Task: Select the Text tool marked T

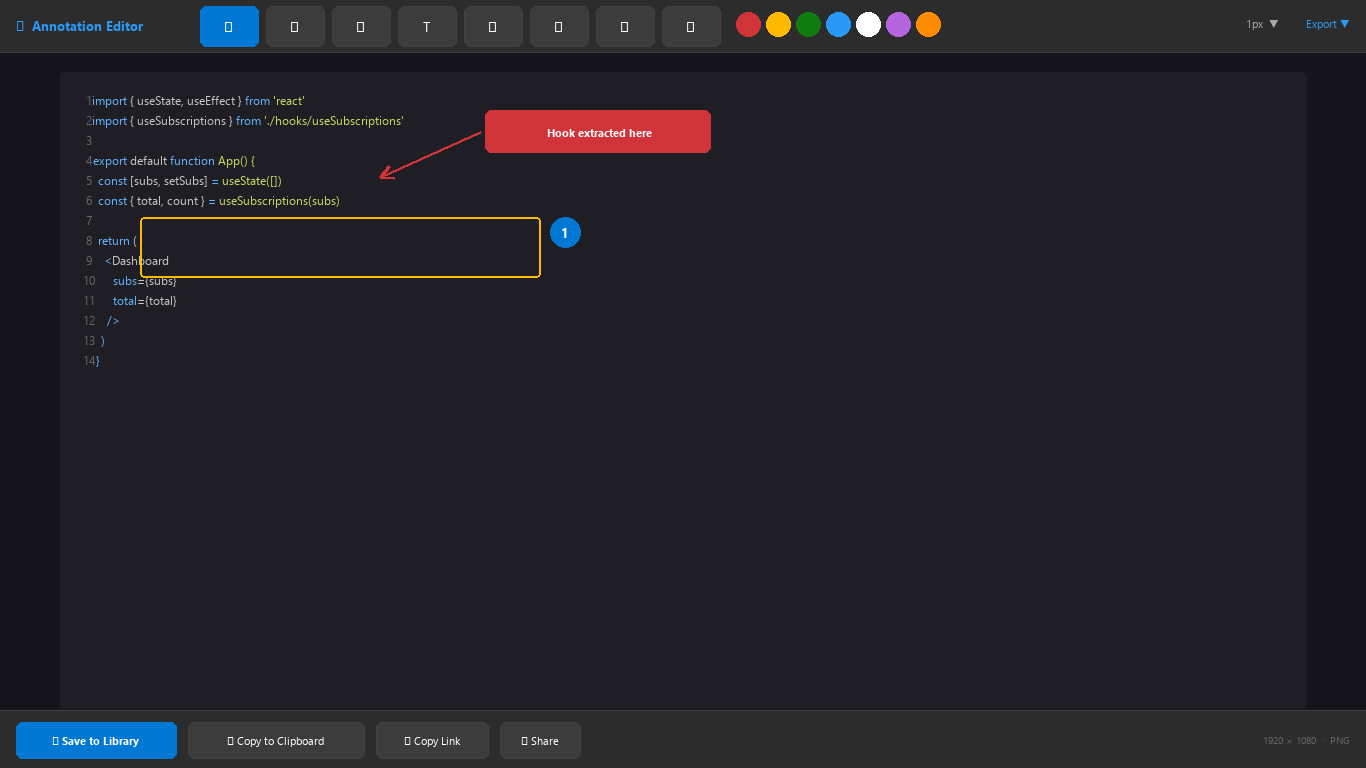Action: (x=427, y=26)
